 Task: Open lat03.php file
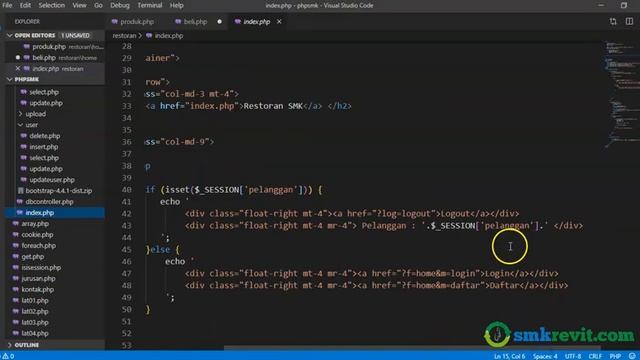35,322
